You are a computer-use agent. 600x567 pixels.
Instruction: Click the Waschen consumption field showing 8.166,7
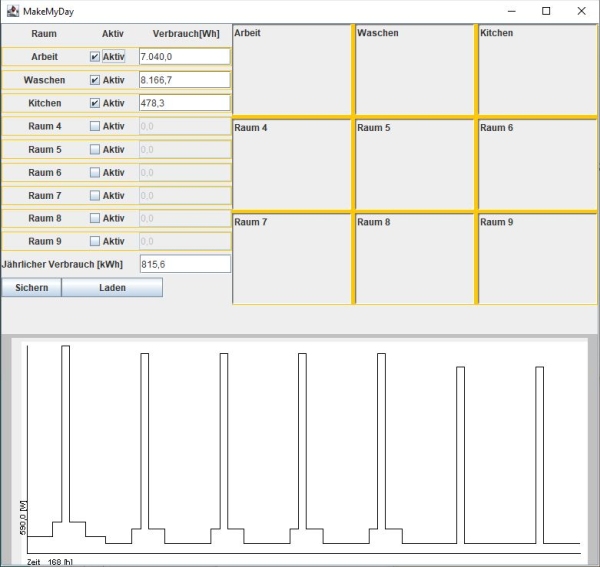(x=185, y=80)
